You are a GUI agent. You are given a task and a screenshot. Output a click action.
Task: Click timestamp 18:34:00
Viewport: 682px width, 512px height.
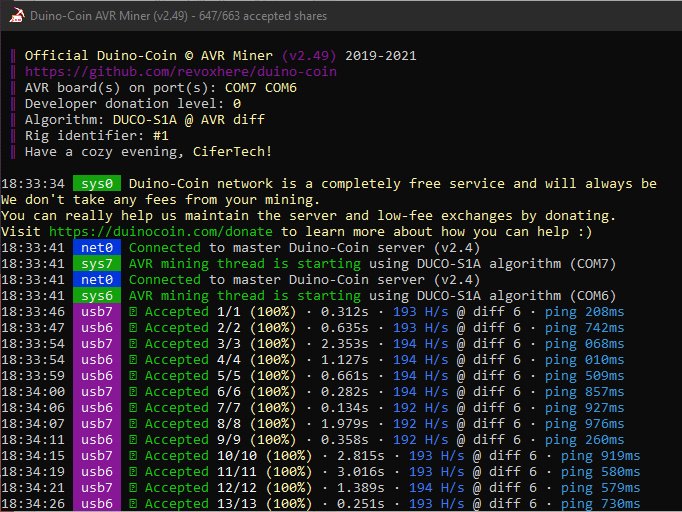tap(33, 392)
